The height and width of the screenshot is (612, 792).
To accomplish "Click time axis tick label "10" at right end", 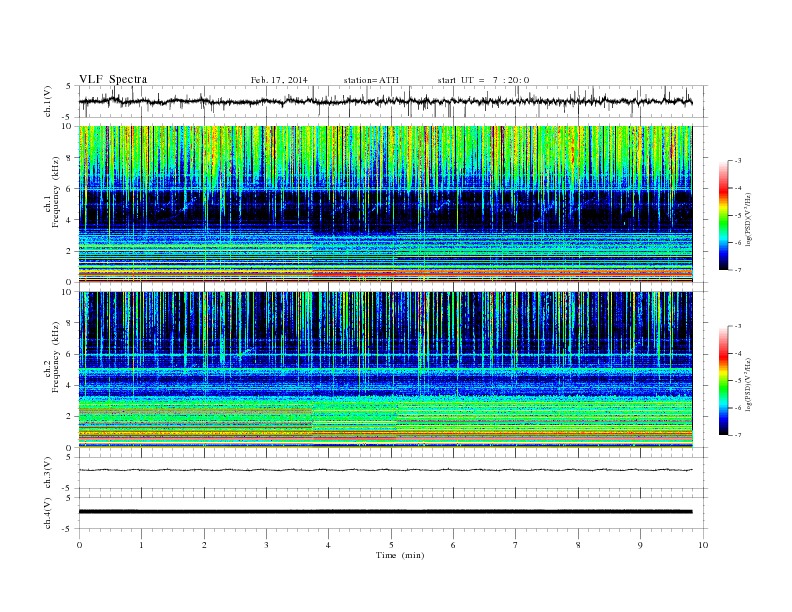I will click(x=703, y=545).
